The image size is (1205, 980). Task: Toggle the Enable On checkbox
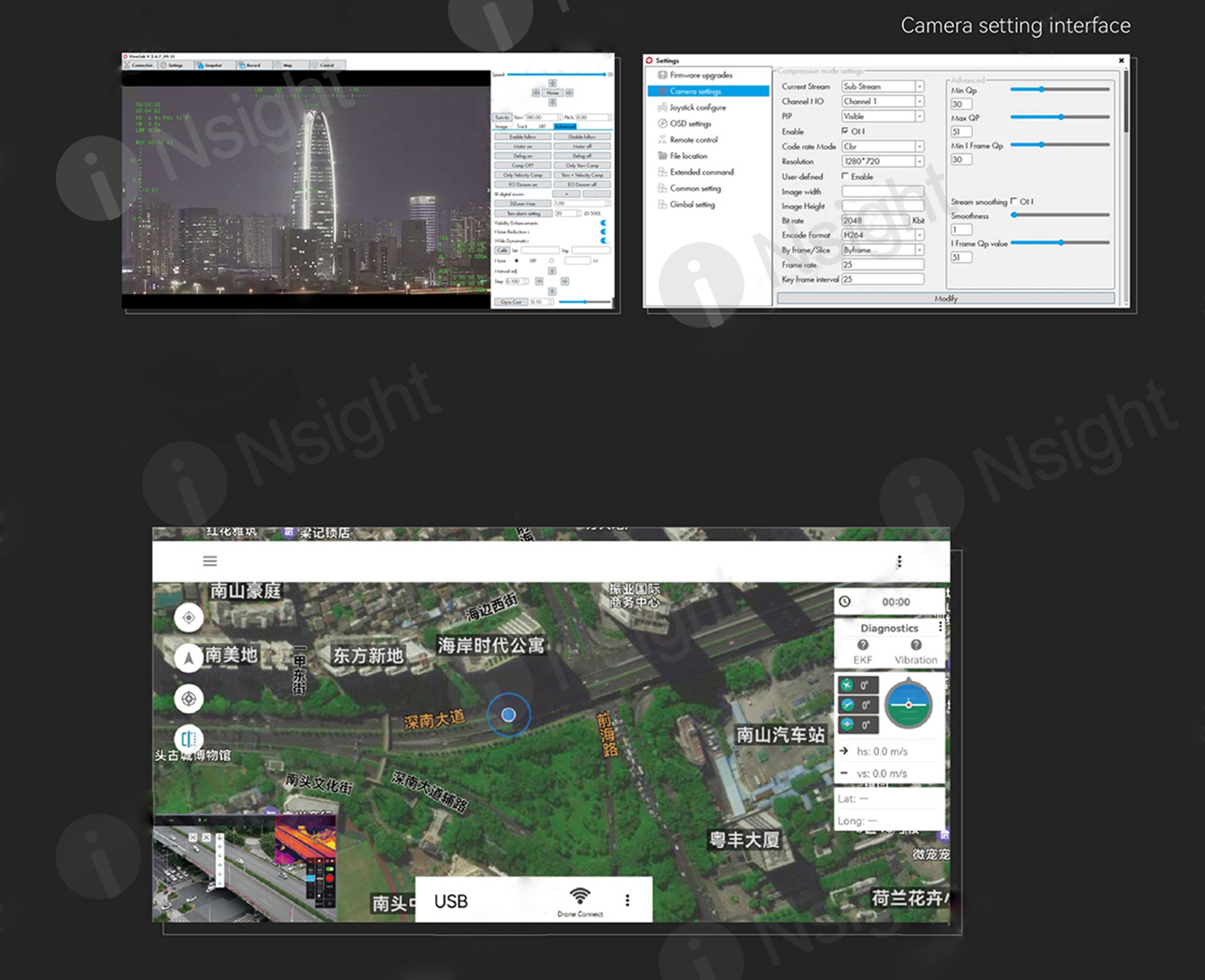tap(845, 131)
